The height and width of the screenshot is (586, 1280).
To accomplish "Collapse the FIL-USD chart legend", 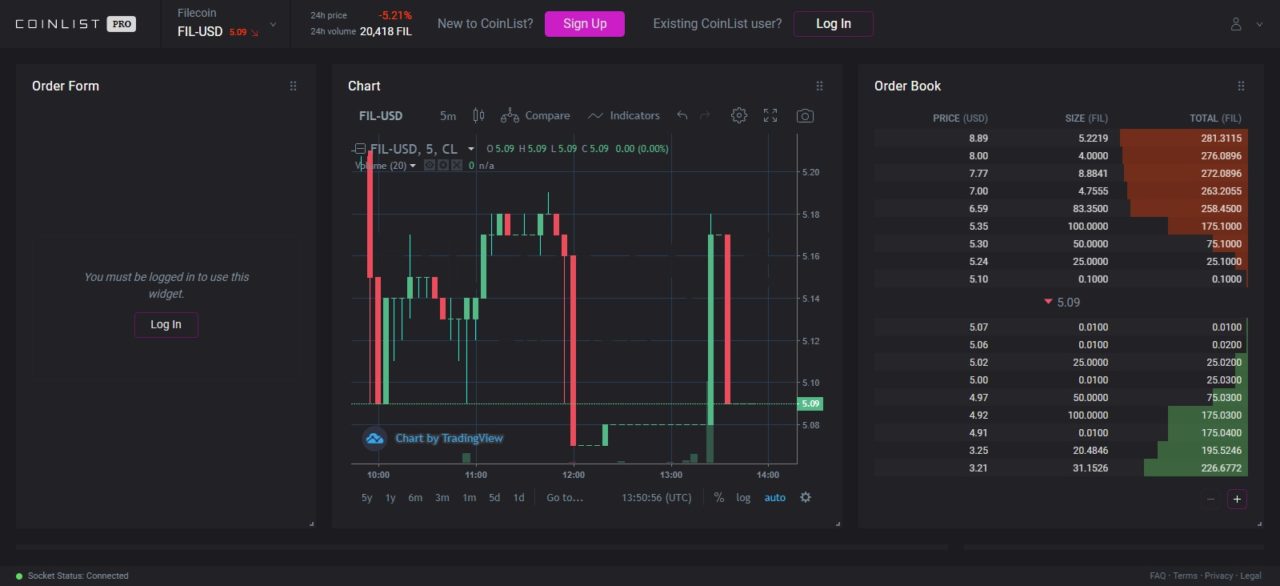I will (359, 149).
